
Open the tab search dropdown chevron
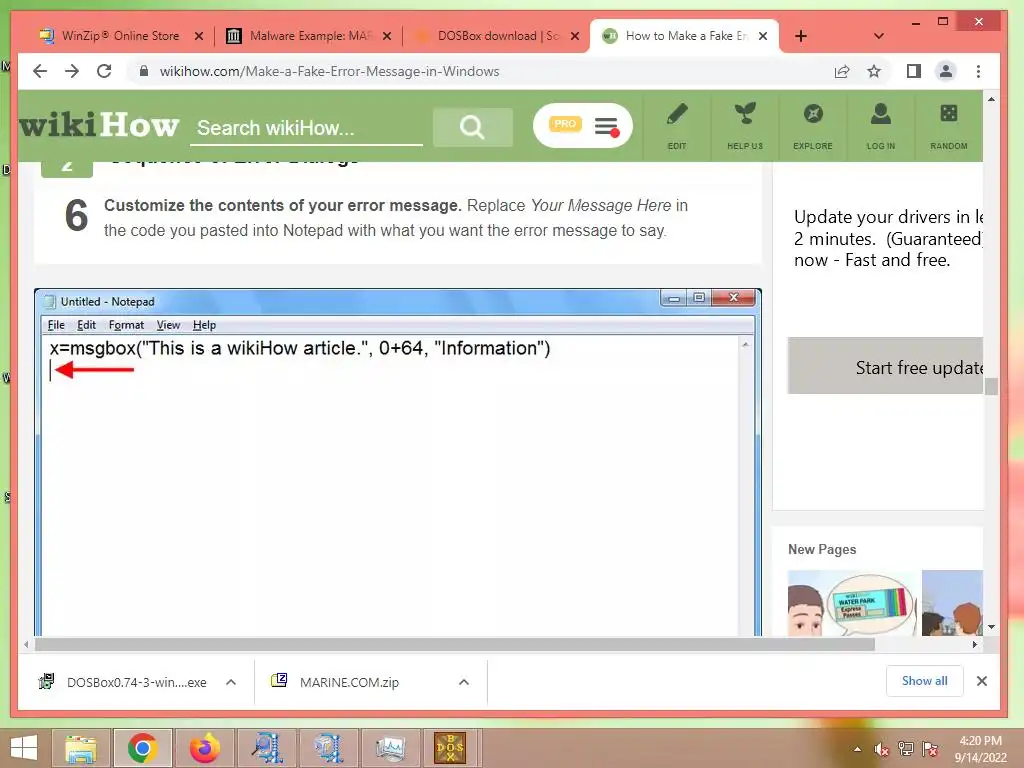point(878,36)
